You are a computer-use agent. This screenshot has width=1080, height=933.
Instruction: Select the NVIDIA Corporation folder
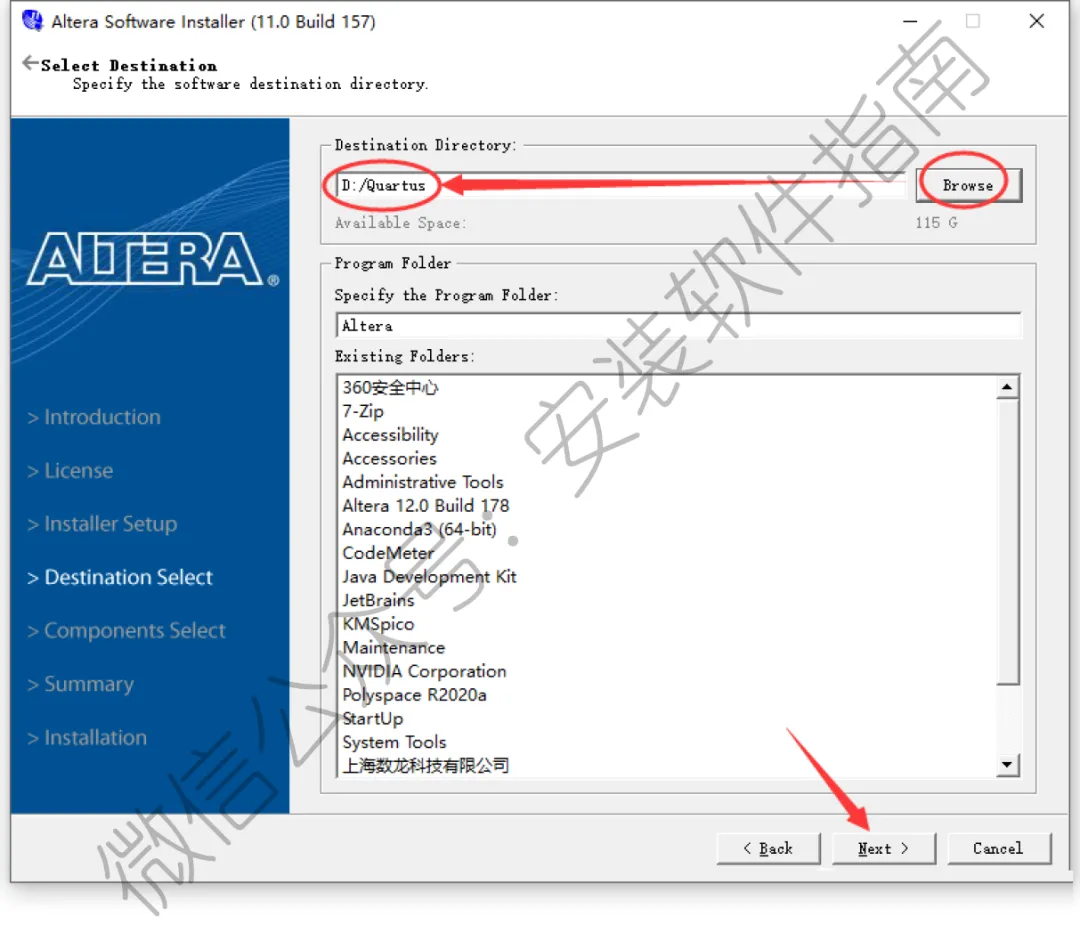[x=424, y=671]
